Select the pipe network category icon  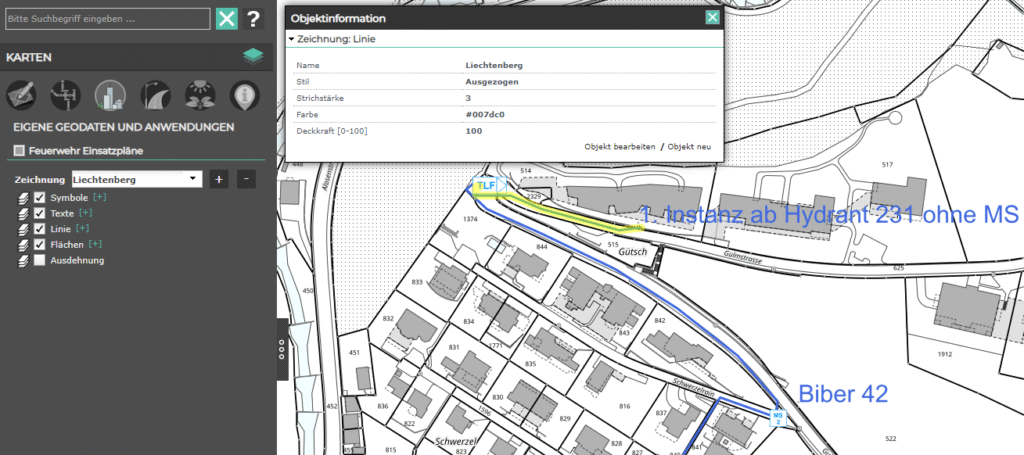pos(65,95)
